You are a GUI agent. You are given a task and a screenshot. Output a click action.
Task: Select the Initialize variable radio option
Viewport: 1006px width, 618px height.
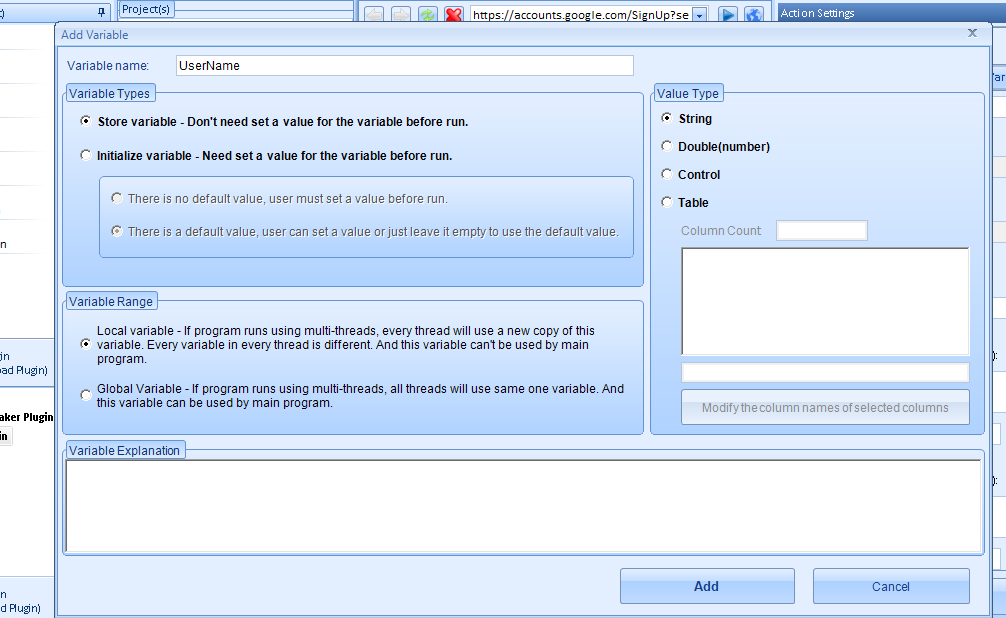(85, 156)
